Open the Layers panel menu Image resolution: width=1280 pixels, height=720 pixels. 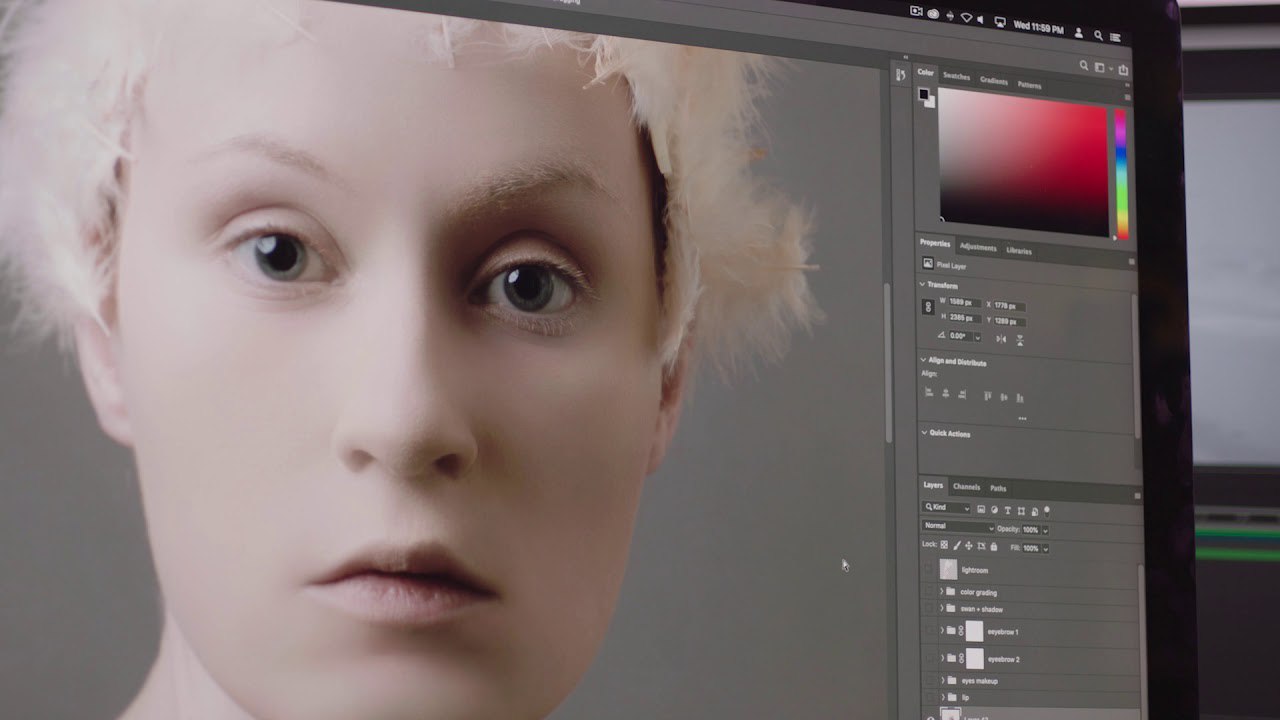(1137, 495)
